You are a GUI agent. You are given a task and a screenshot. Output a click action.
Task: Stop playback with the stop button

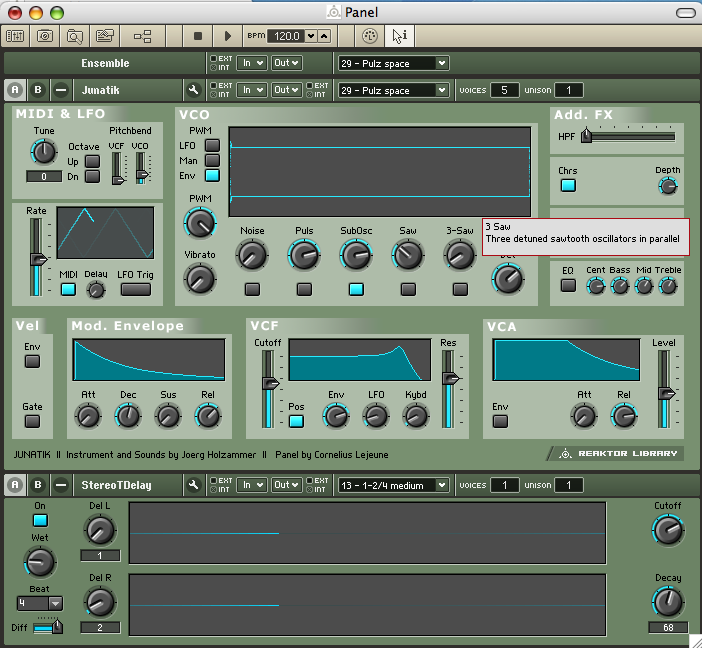(197, 36)
